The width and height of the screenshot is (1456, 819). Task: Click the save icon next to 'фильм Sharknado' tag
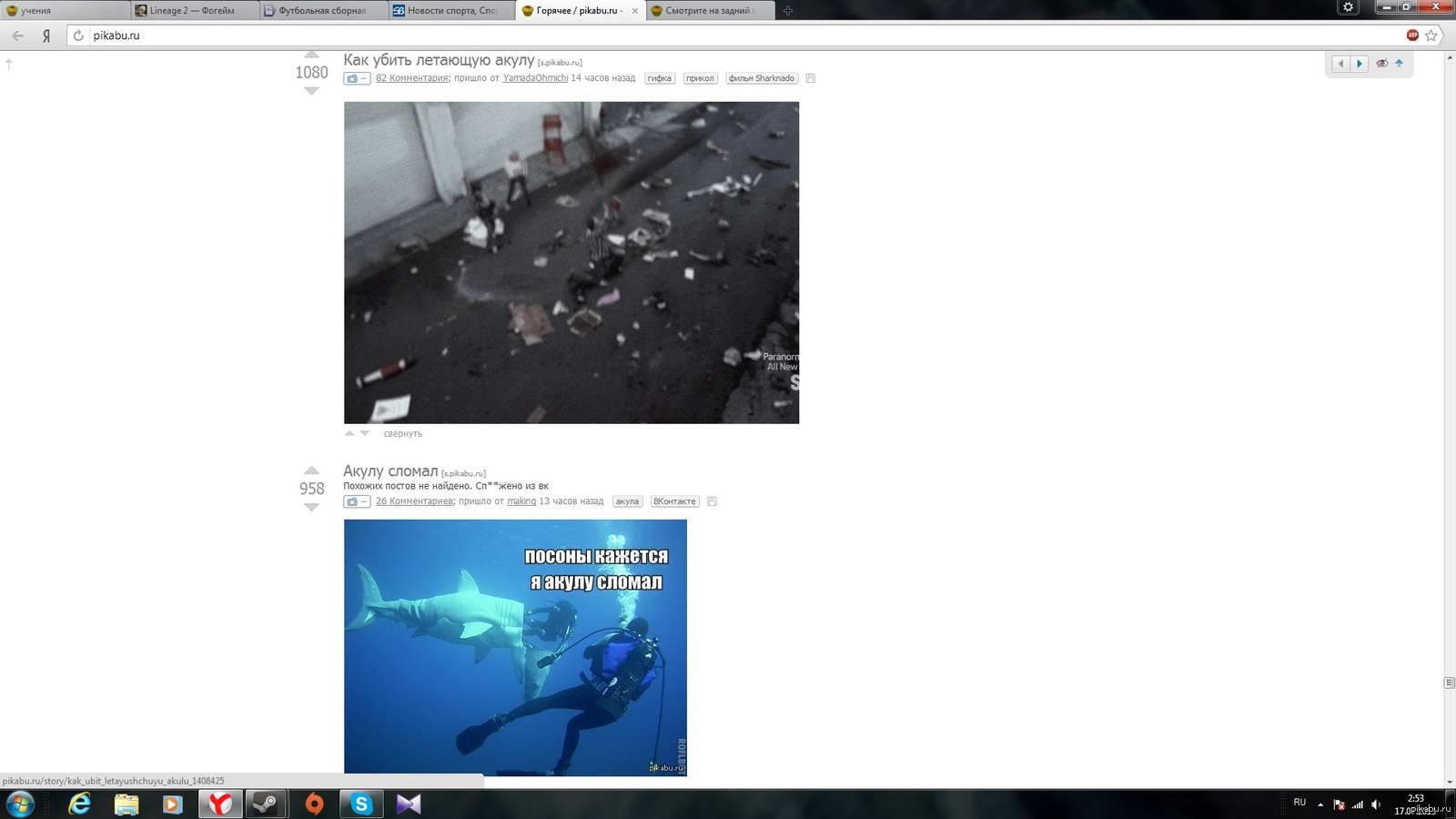[811, 78]
